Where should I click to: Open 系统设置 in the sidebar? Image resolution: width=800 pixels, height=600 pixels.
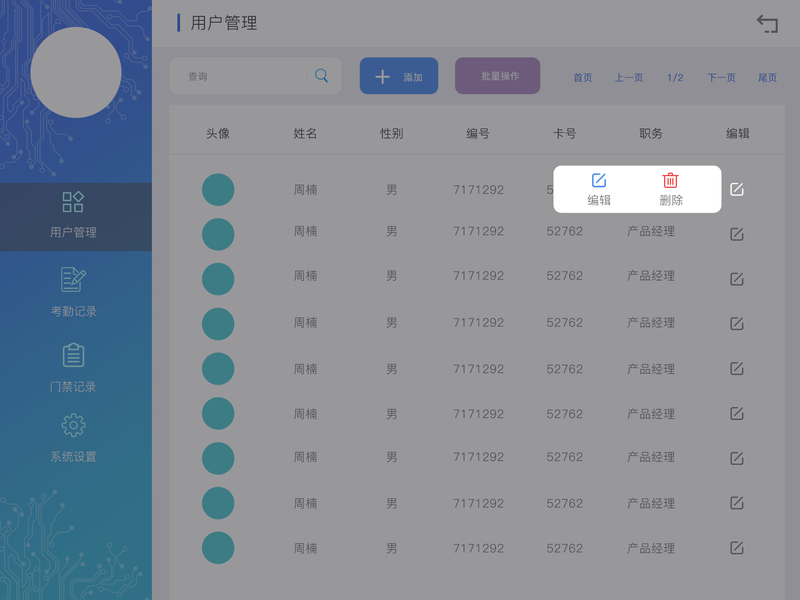coord(73,438)
